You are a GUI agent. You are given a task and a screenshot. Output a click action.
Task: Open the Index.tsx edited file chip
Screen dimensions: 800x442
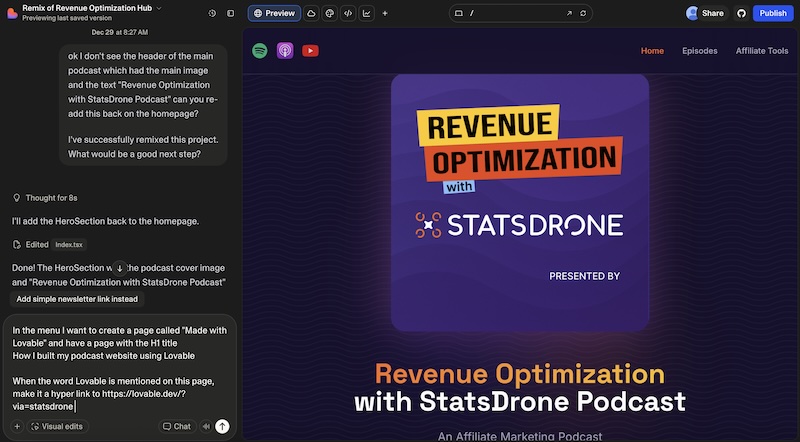coord(69,245)
